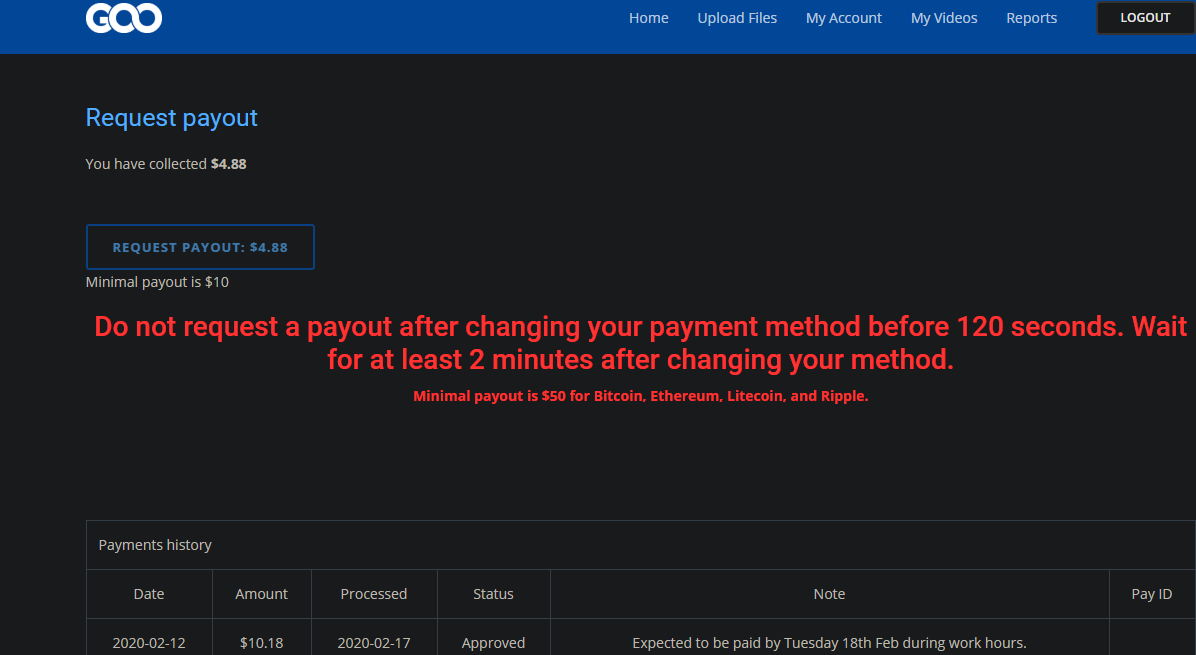
Task: Click Request Payout: $4.88 button
Action: click(200, 247)
